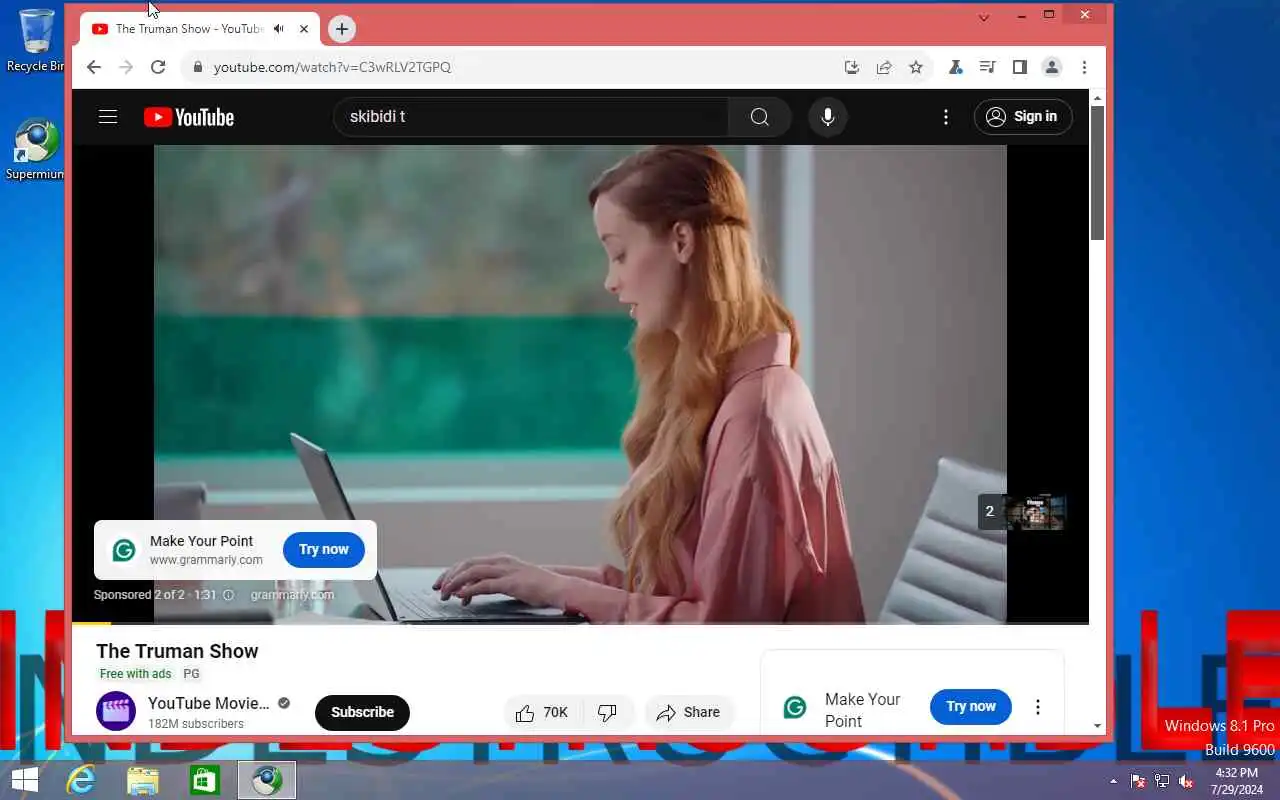Start voice search with microphone icon

tap(828, 117)
